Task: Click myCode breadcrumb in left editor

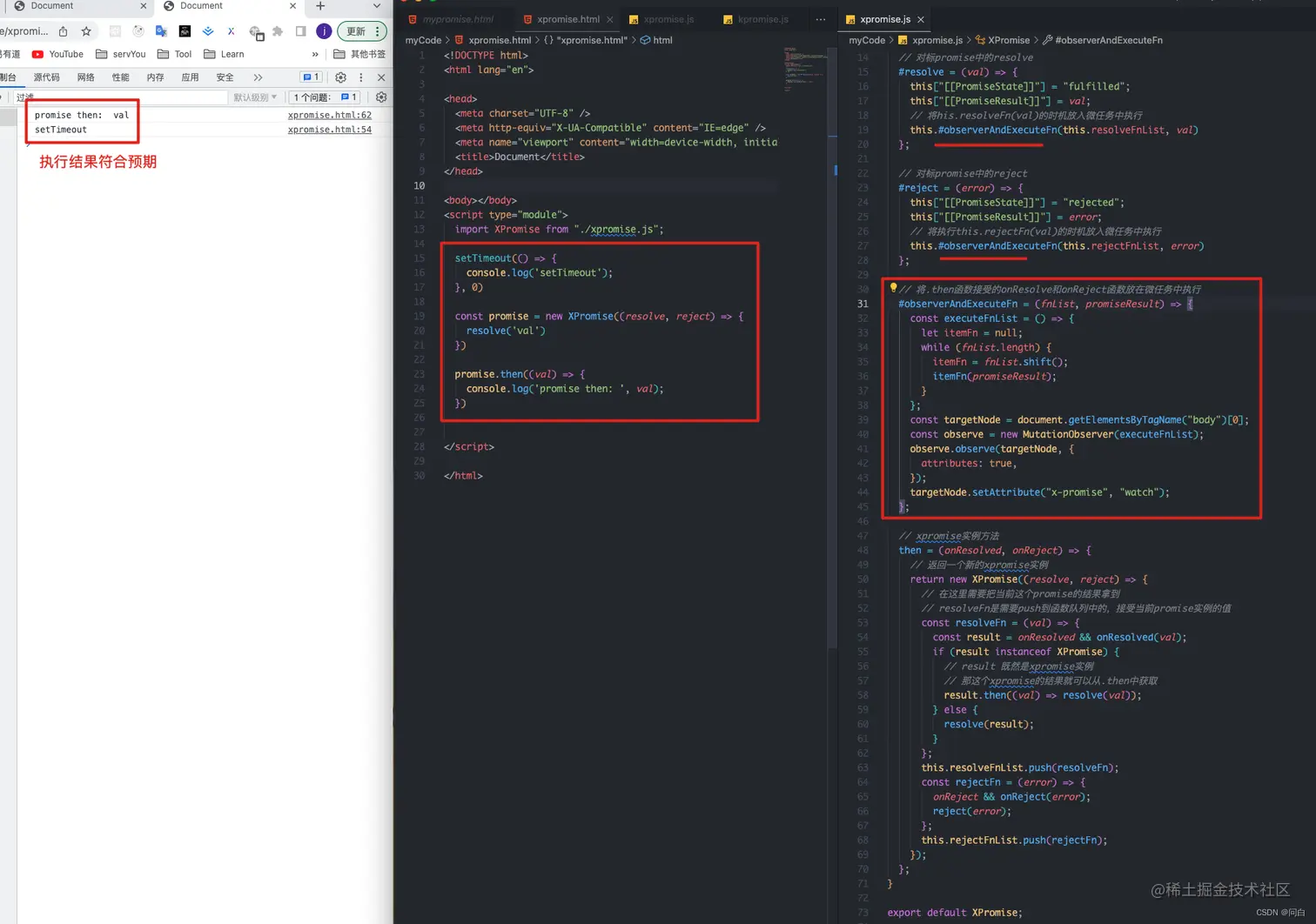Action: click(x=423, y=40)
